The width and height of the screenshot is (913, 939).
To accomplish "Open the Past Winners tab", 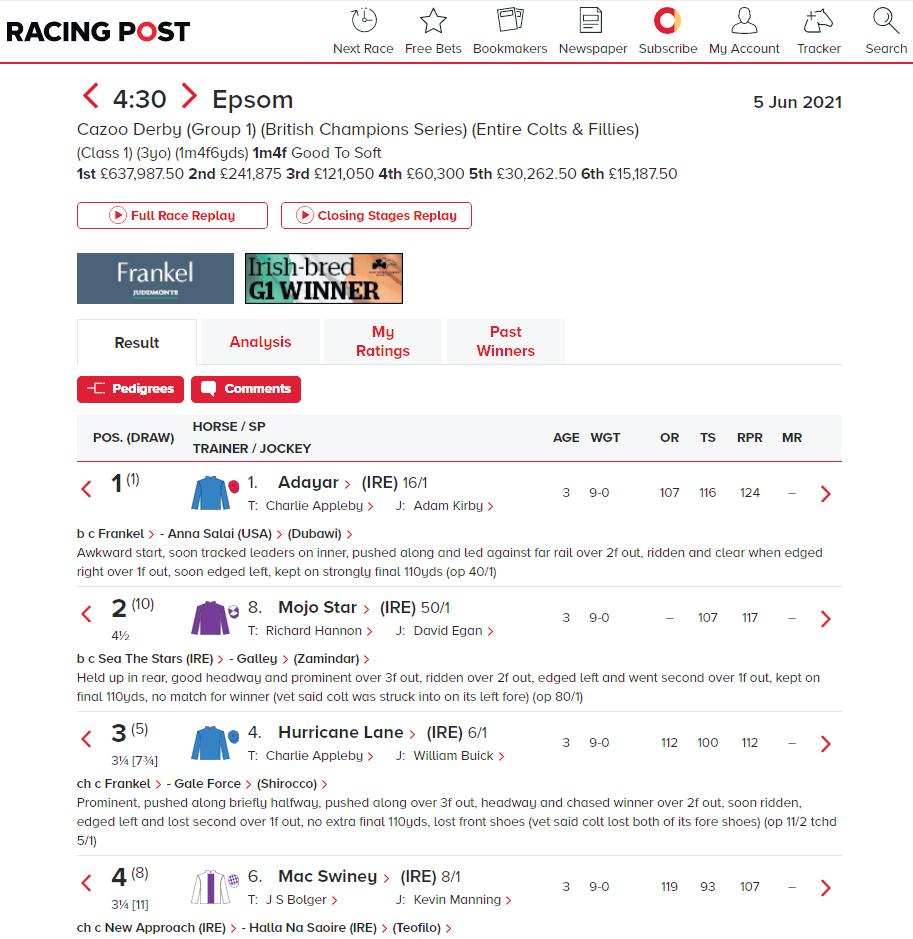I will point(506,341).
